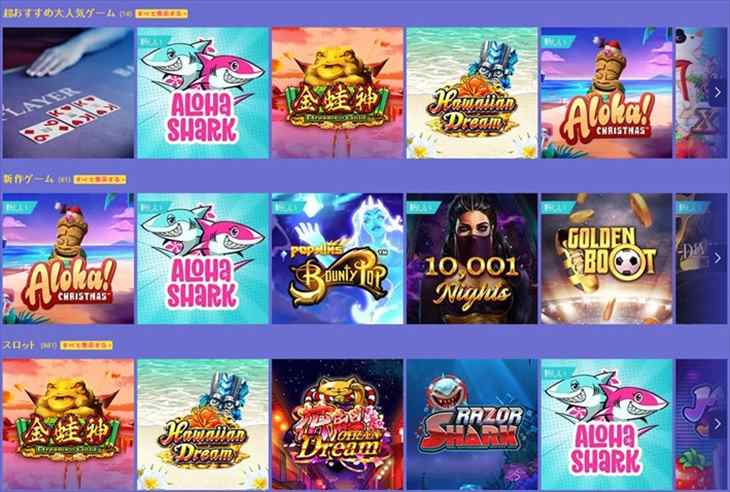Screen dimensions: 730x492
Task: Click the show-all button beside the popular games heading
Action: point(162,13)
